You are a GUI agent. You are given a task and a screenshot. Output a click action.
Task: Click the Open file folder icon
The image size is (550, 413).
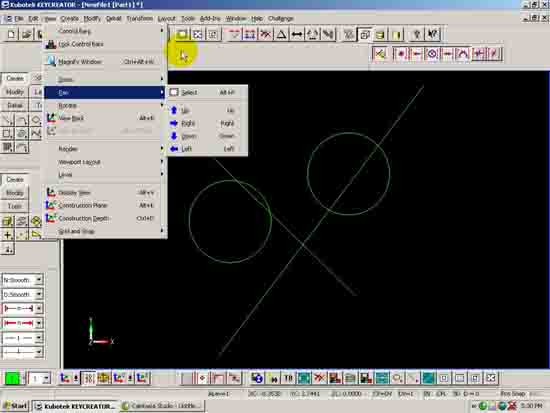pos(26,34)
